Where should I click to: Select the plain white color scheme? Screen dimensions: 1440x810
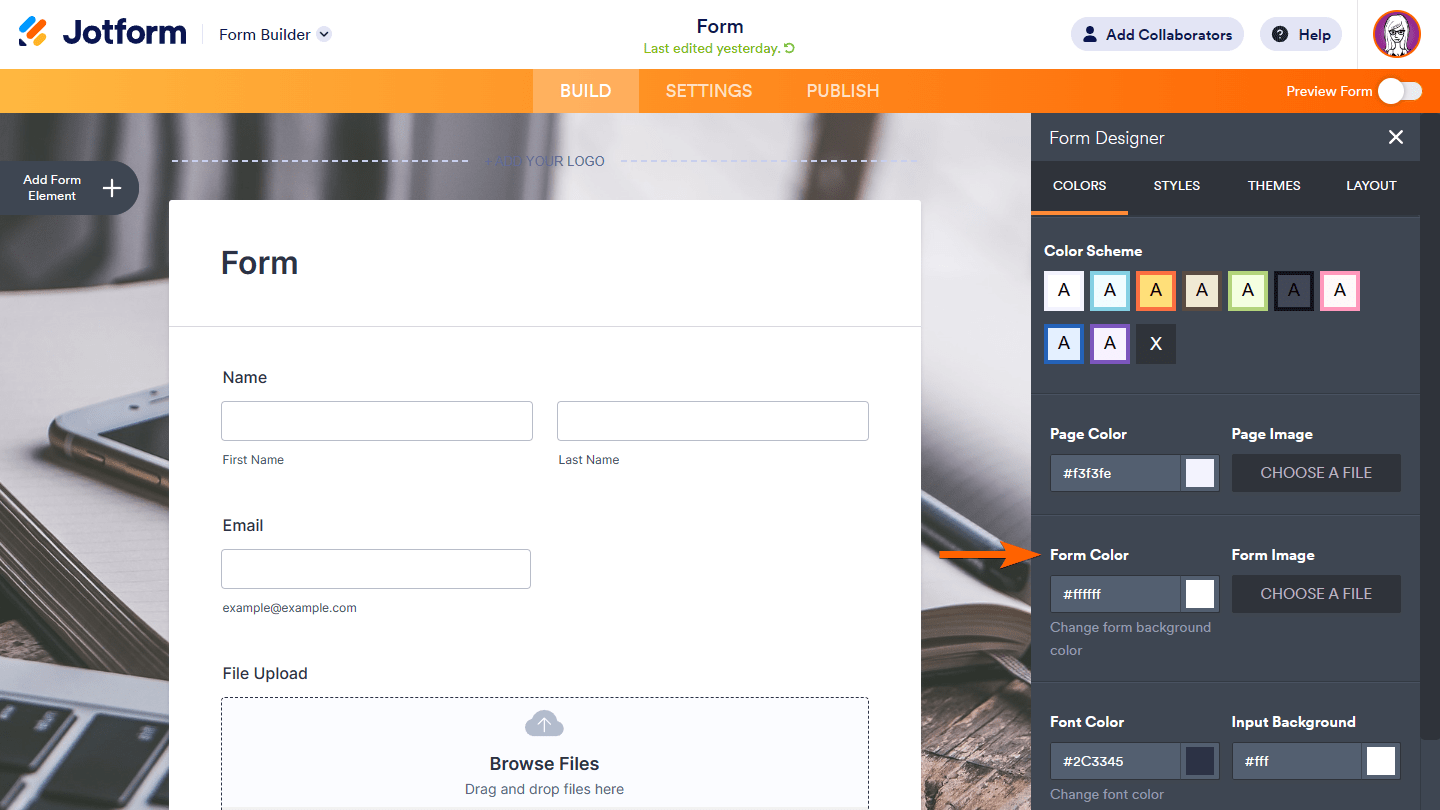[x=1064, y=291]
